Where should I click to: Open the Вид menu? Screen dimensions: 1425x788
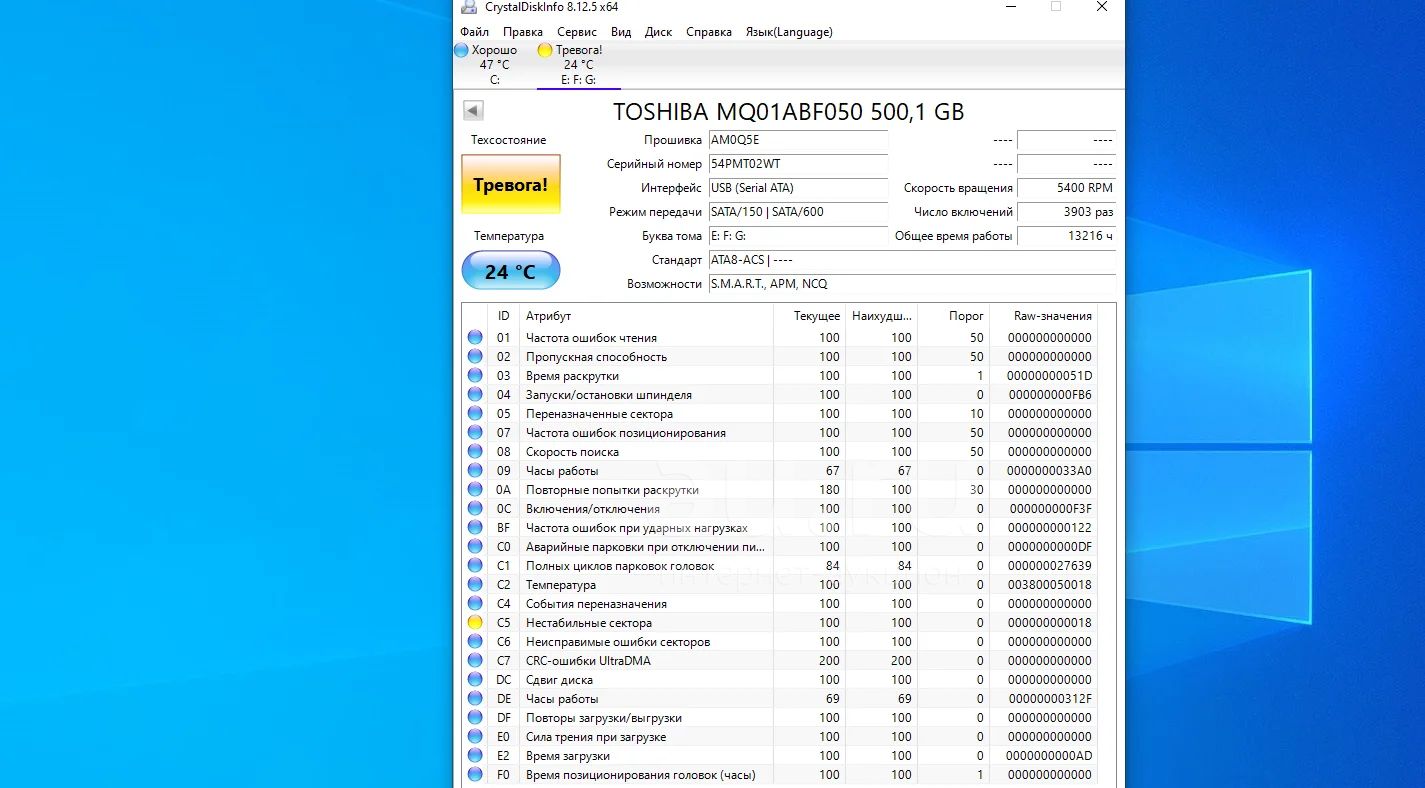[x=620, y=32]
